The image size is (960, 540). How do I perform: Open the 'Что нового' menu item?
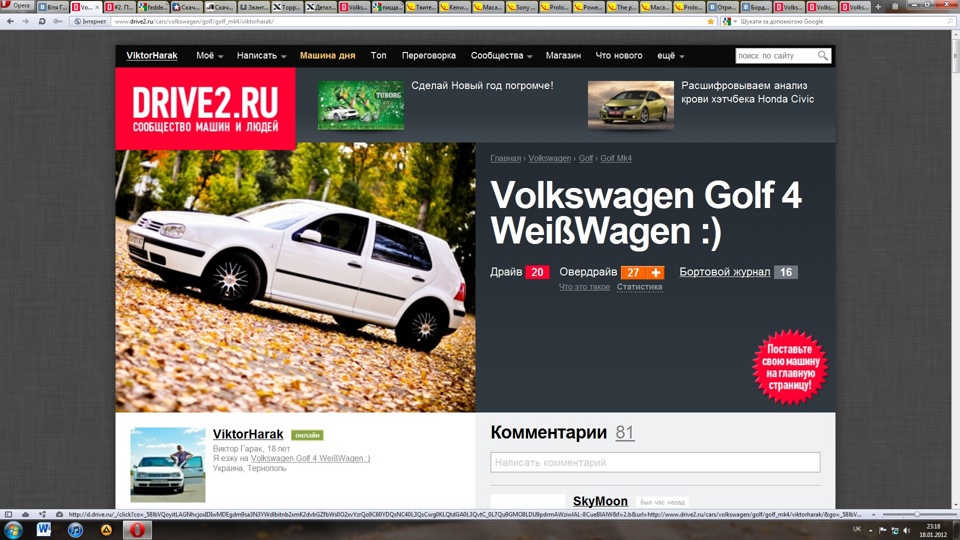pyautogui.click(x=619, y=56)
